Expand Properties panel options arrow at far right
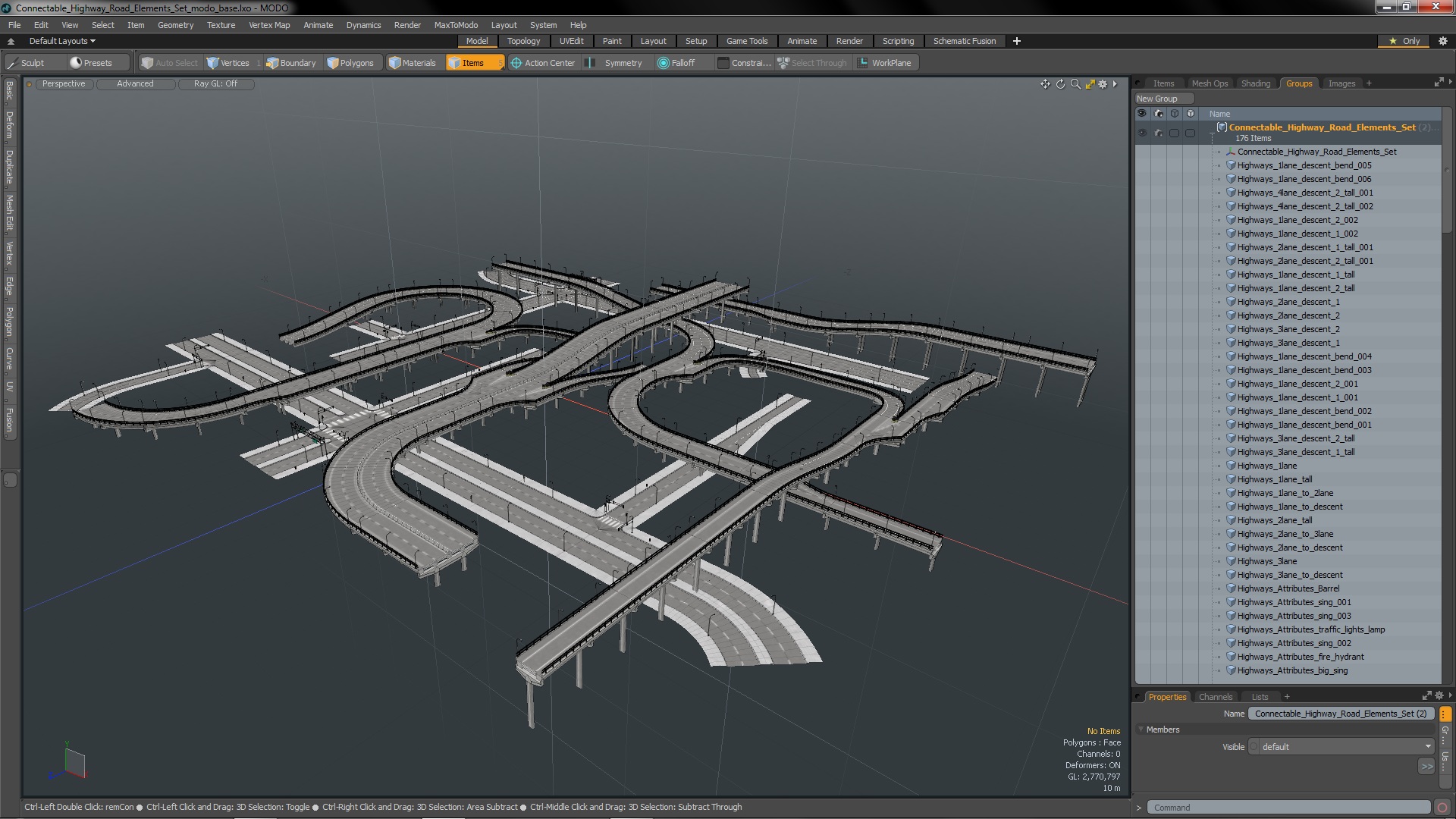The height and width of the screenshot is (819, 1456). pos(1450,695)
